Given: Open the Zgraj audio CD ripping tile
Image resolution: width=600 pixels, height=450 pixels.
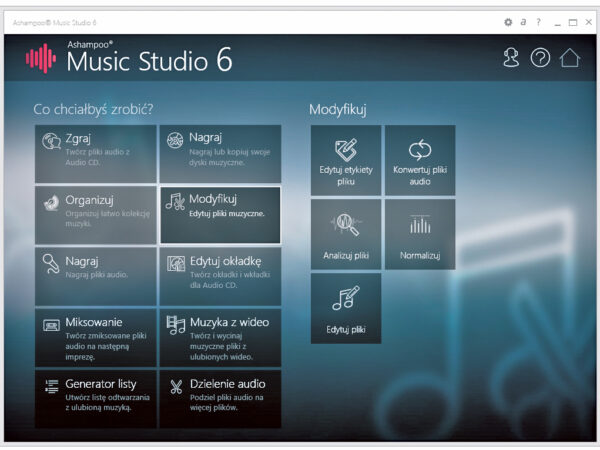Looking at the screenshot, I should 96,153.
